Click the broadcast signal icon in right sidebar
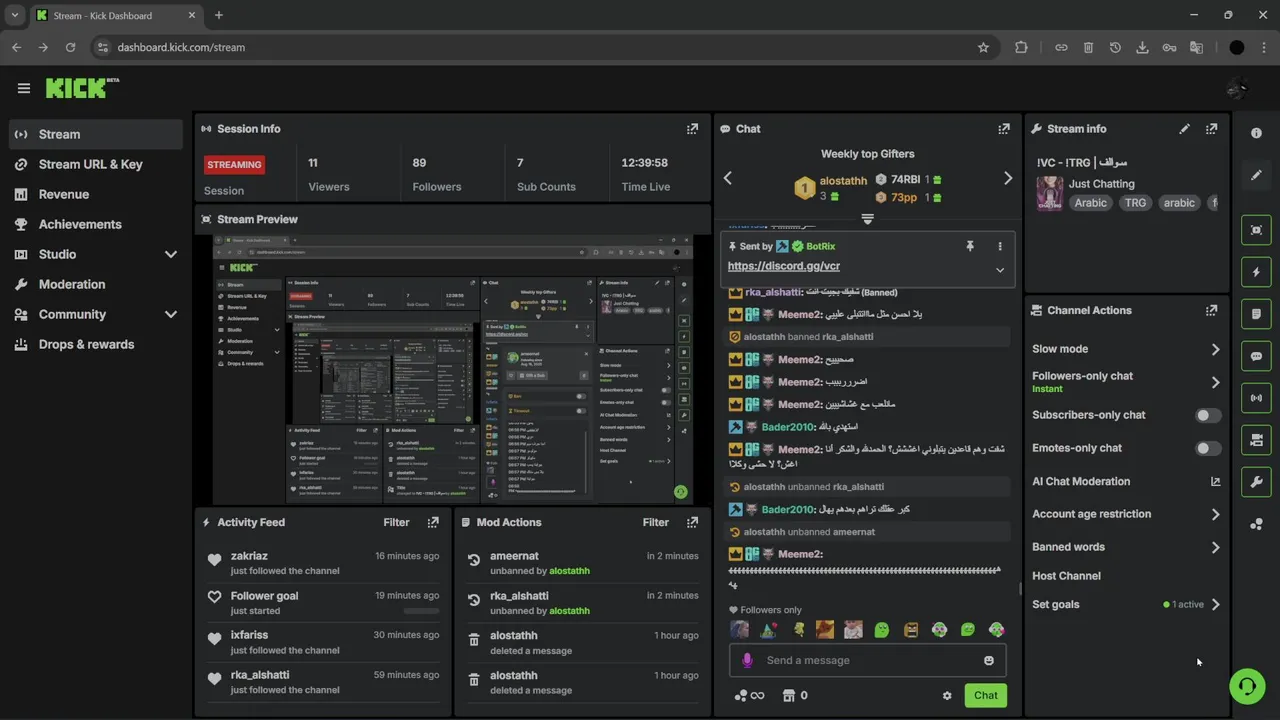This screenshot has width=1280, height=720. tap(1257, 398)
